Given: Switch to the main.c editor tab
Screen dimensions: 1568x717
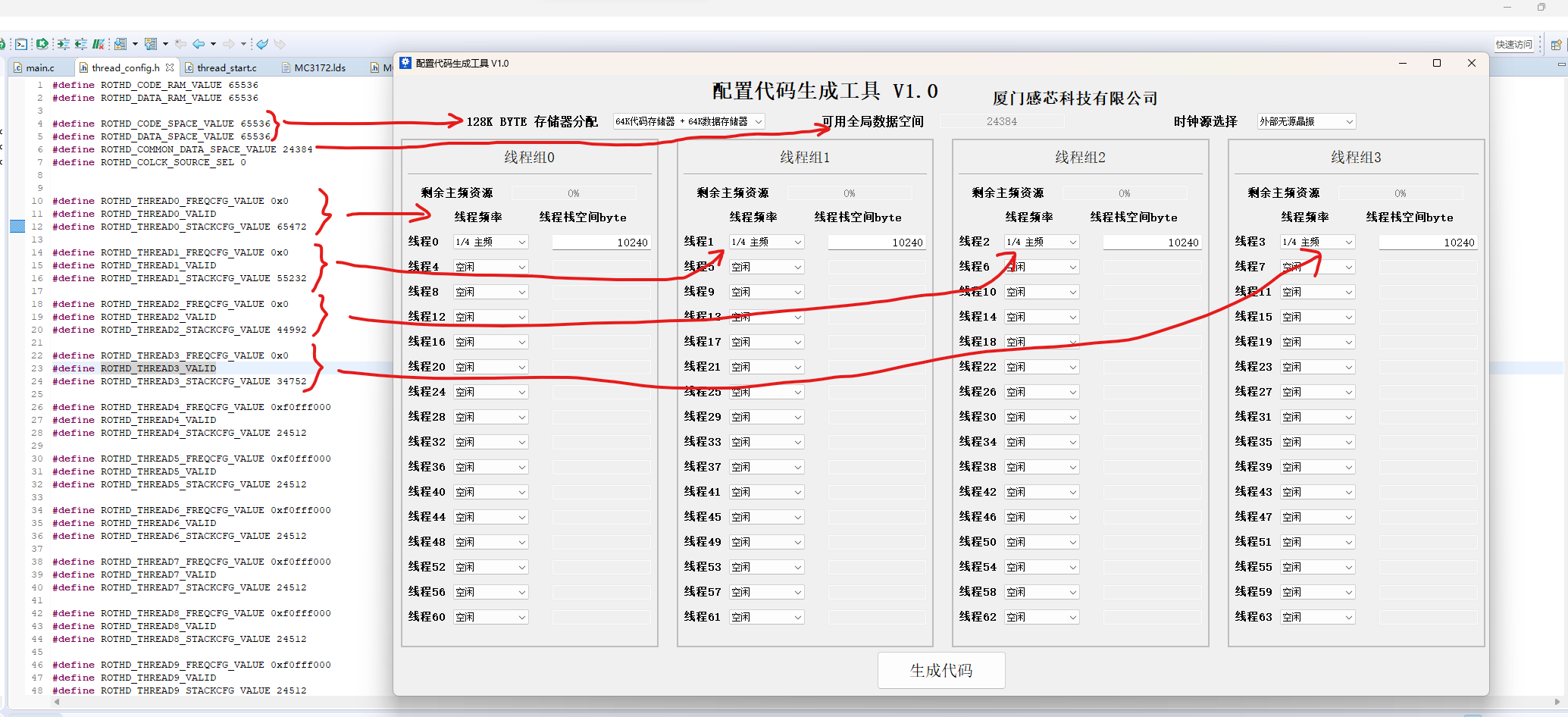Looking at the screenshot, I should [40, 67].
